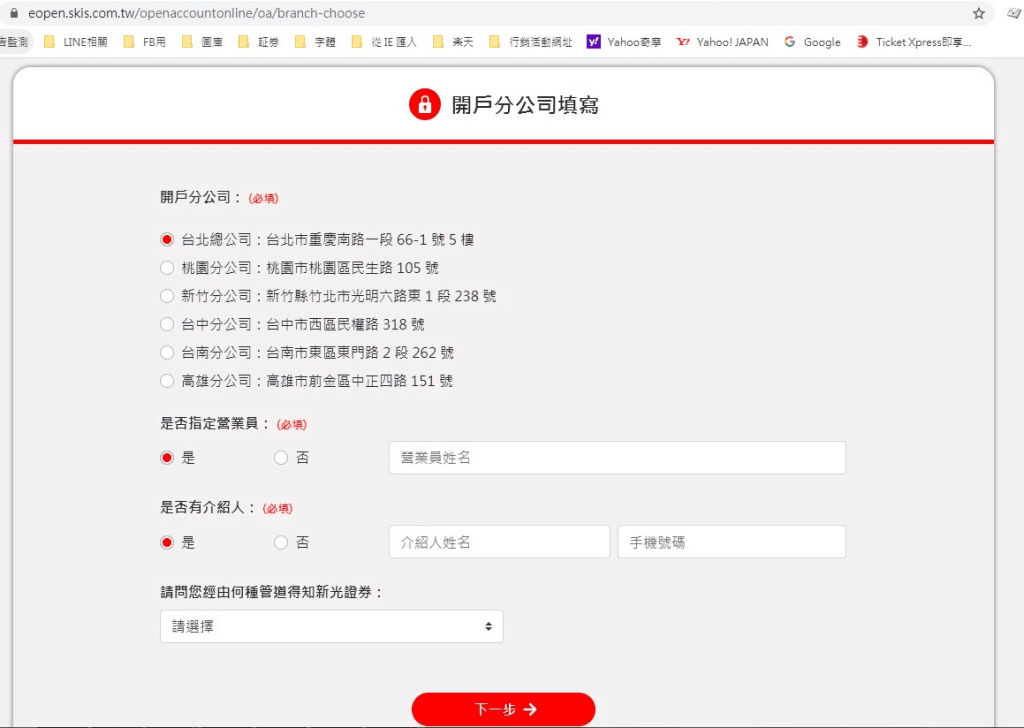The height and width of the screenshot is (728, 1024).
Task: Click the 手機號碼 input field
Action: coord(732,542)
